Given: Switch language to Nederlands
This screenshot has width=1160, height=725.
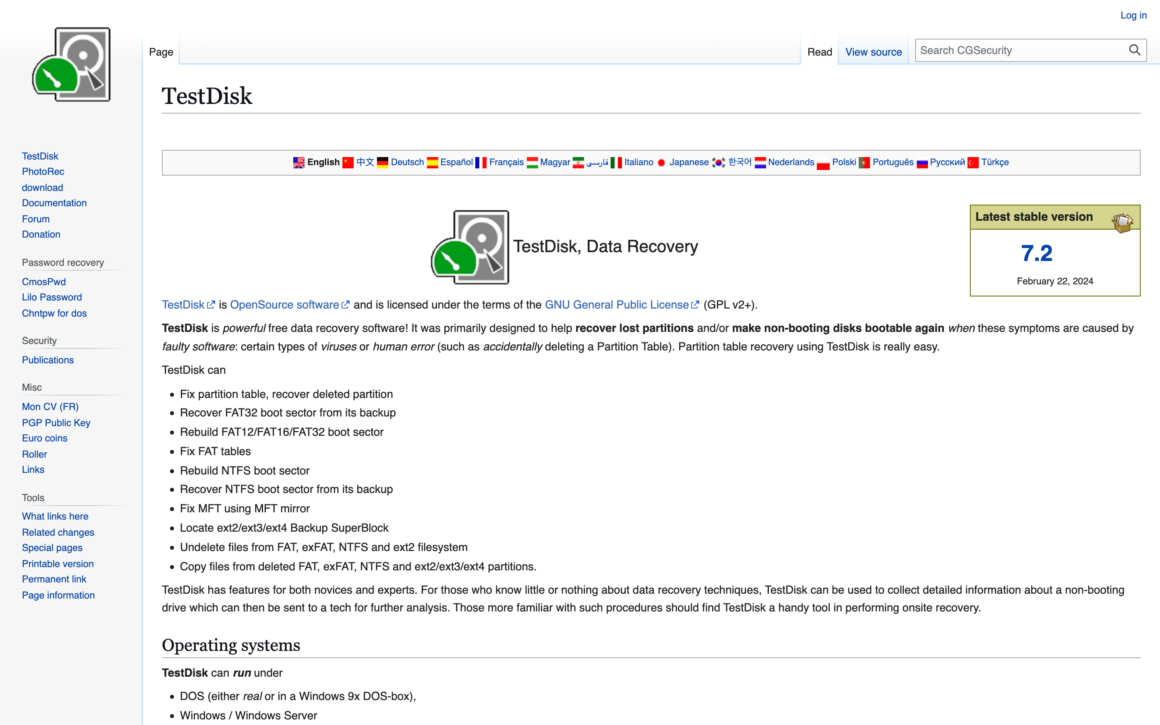Looking at the screenshot, I should click(791, 163).
